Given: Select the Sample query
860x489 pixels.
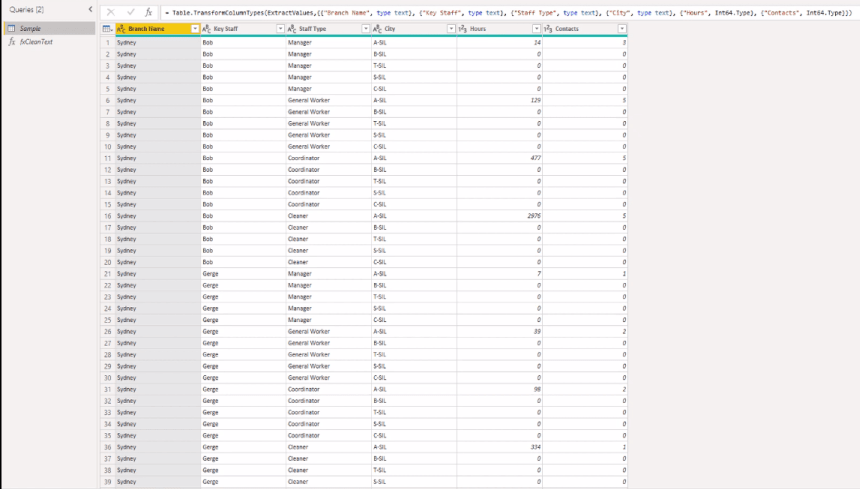Looking at the screenshot, I should tap(49, 29).
